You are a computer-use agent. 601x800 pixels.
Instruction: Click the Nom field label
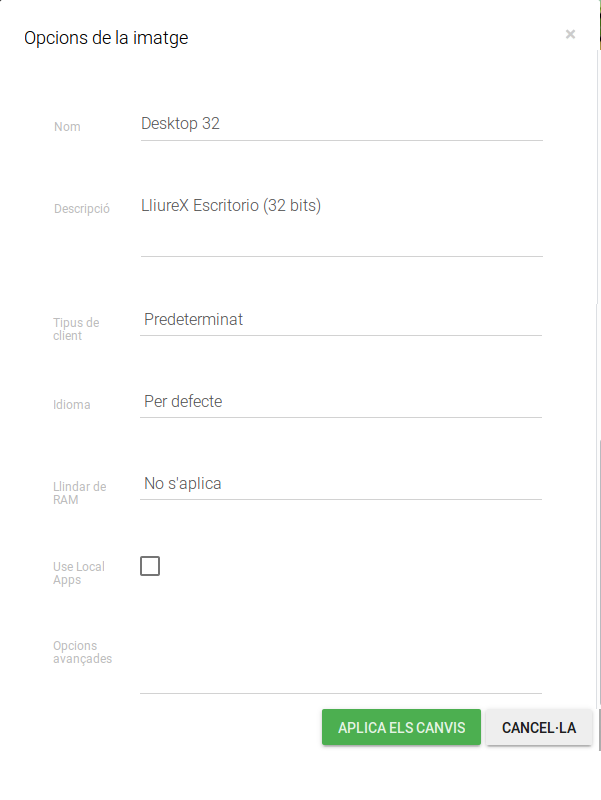(x=67, y=127)
